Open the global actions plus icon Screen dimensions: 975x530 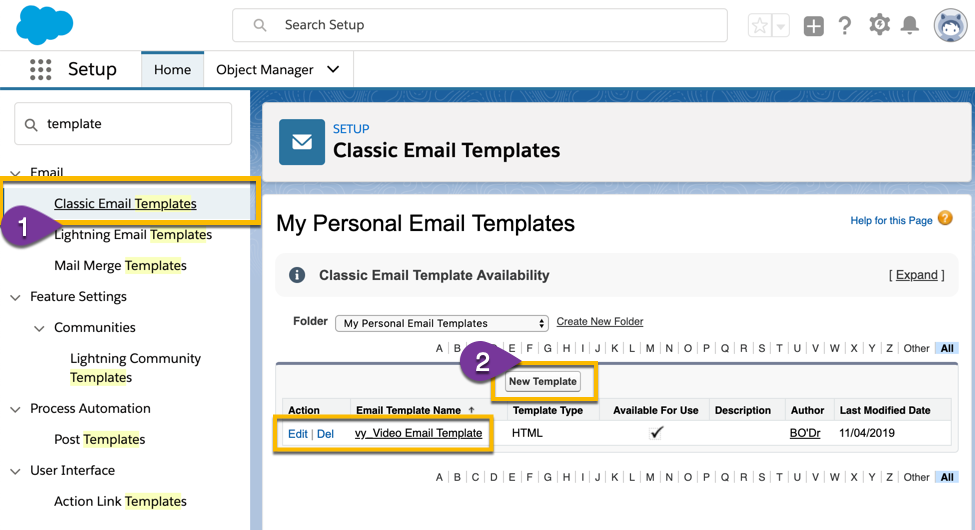813,26
